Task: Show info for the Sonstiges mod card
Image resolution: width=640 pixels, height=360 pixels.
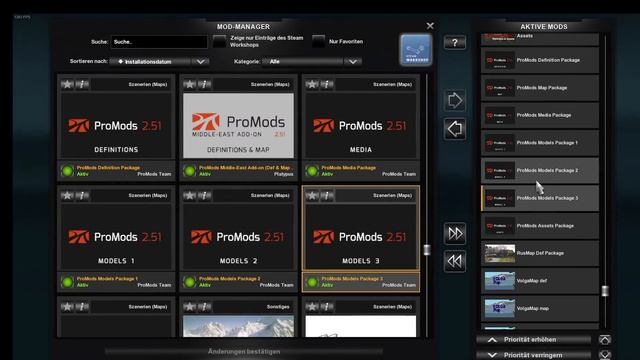Action: pyautogui.click(x=204, y=307)
